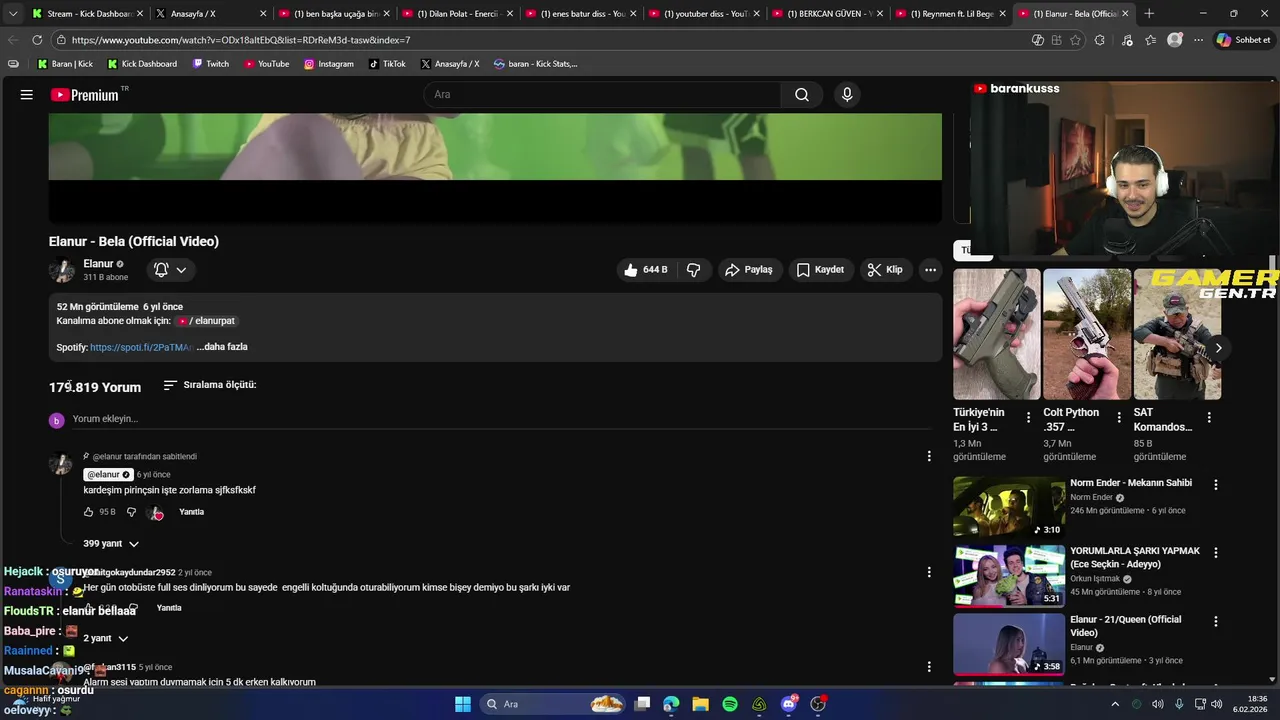Expand the 2 yanıt replies

point(106,638)
